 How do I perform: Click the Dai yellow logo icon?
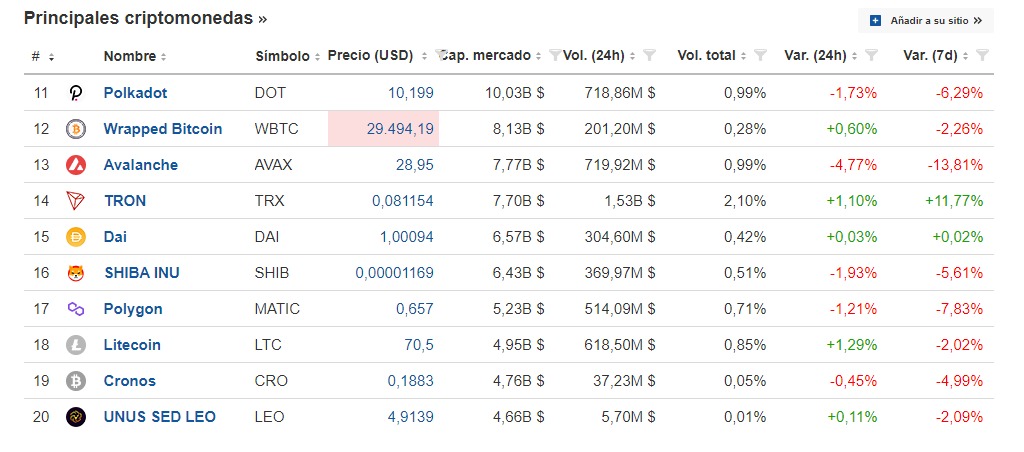(x=76, y=237)
